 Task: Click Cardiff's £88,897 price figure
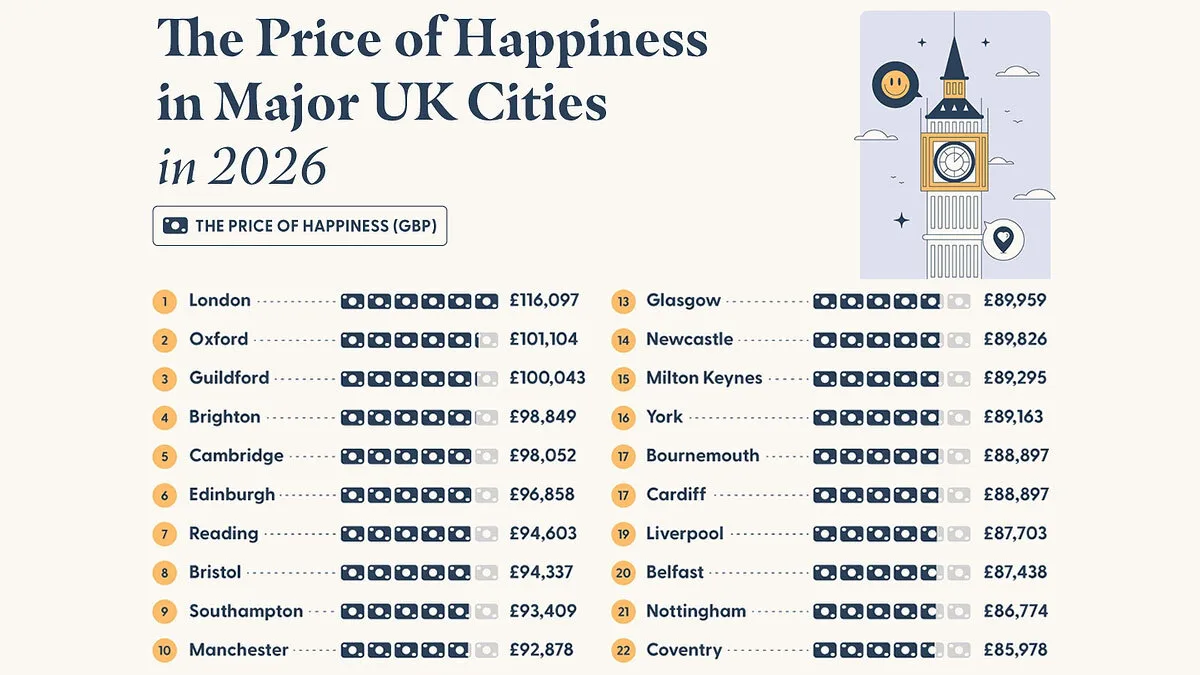point(1015,494)
